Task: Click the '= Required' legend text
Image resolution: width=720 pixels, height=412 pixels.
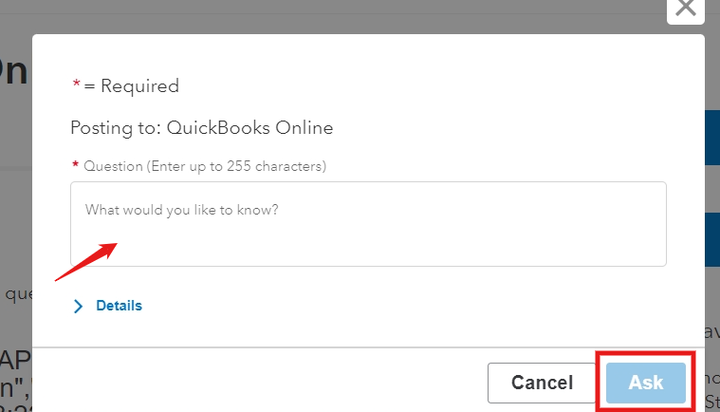Action: coord(132,86)
